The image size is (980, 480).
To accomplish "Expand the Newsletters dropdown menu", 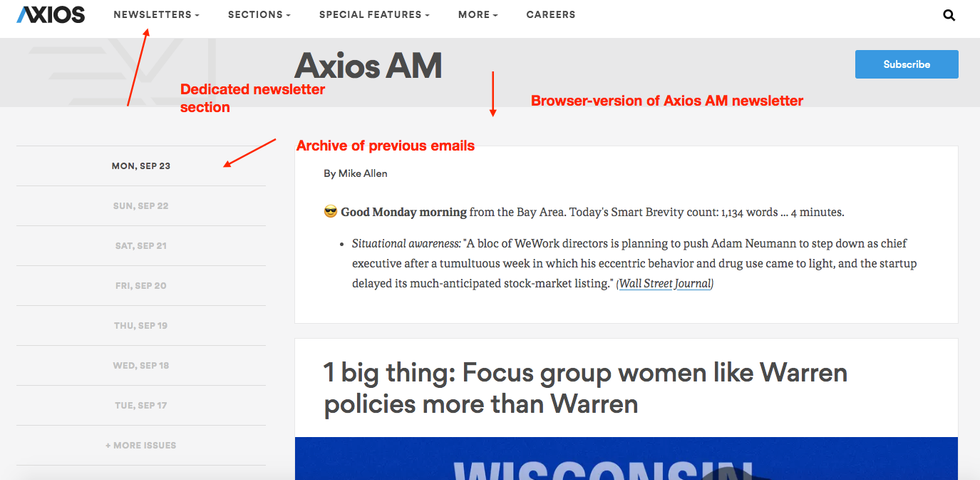I will tap(156, 15).
